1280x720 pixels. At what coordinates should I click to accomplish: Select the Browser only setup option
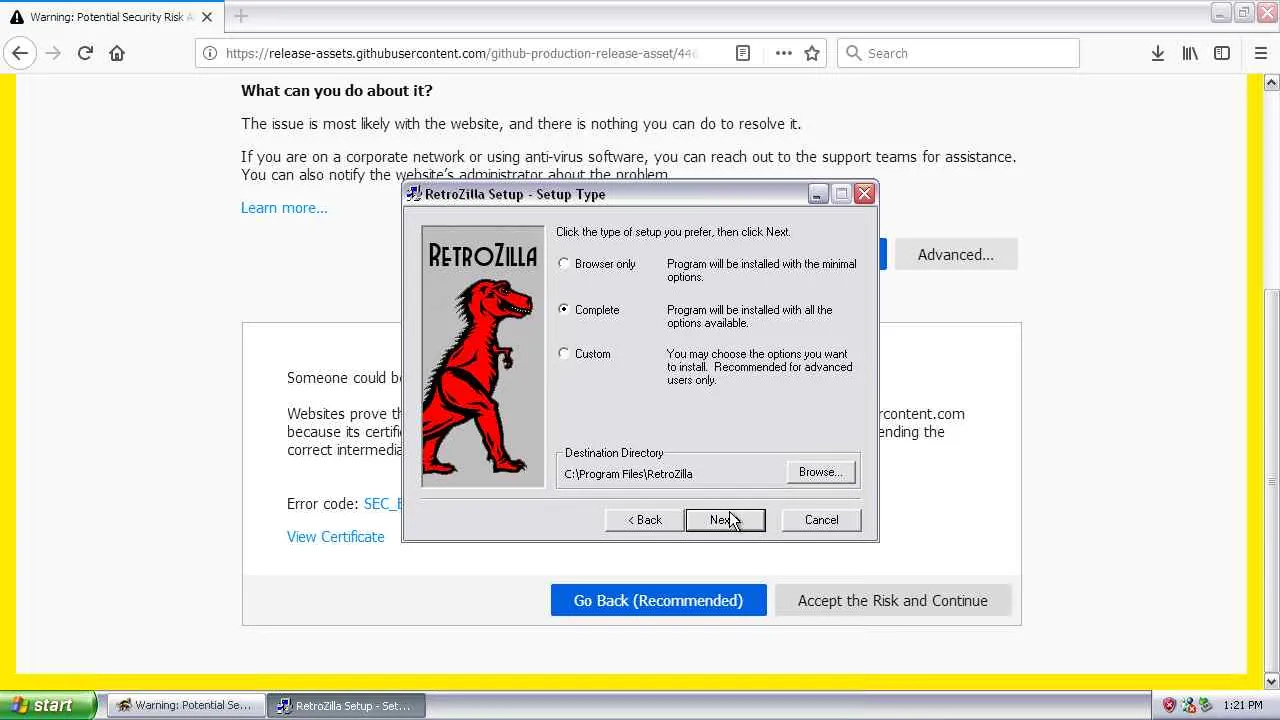coord(564,264)
